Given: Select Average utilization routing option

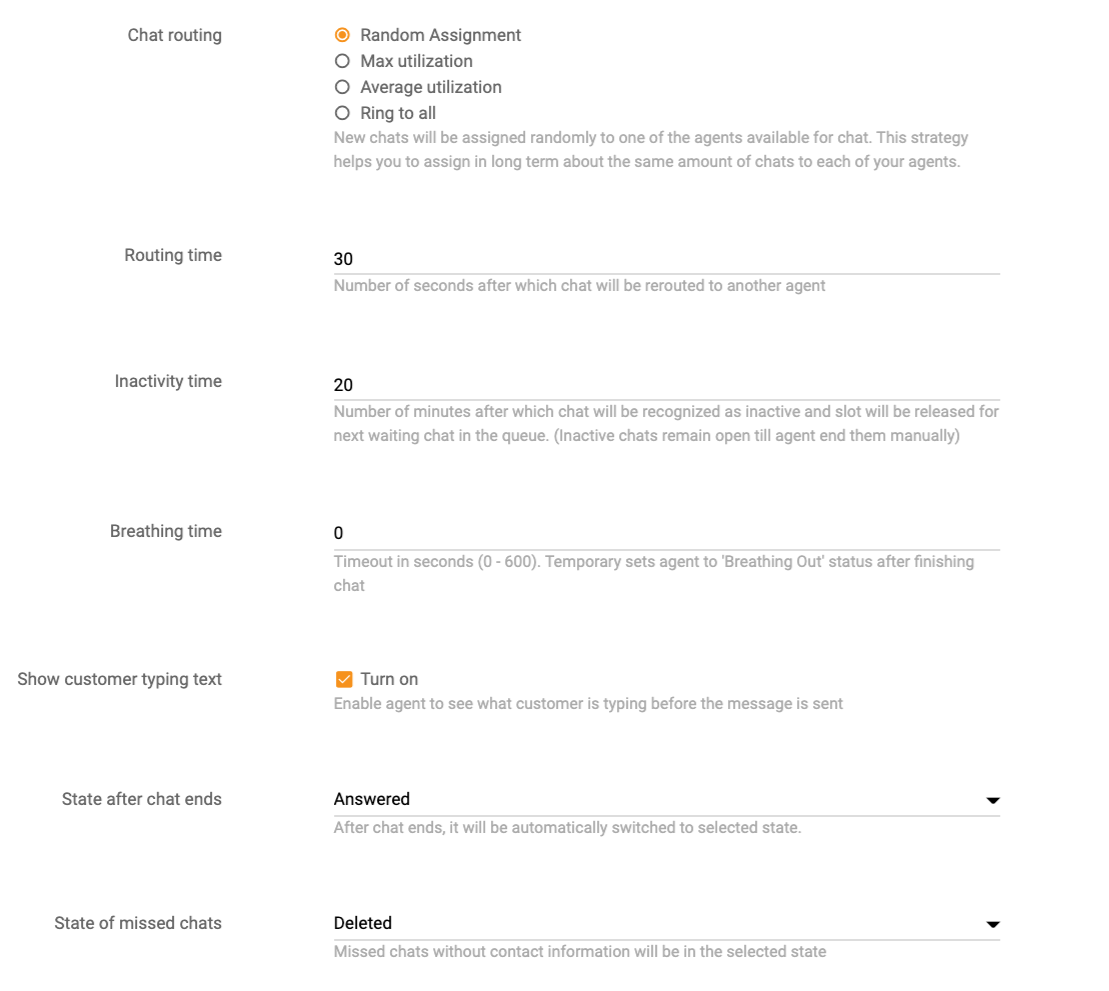Looking at the screenshot, I should (343, 87).
